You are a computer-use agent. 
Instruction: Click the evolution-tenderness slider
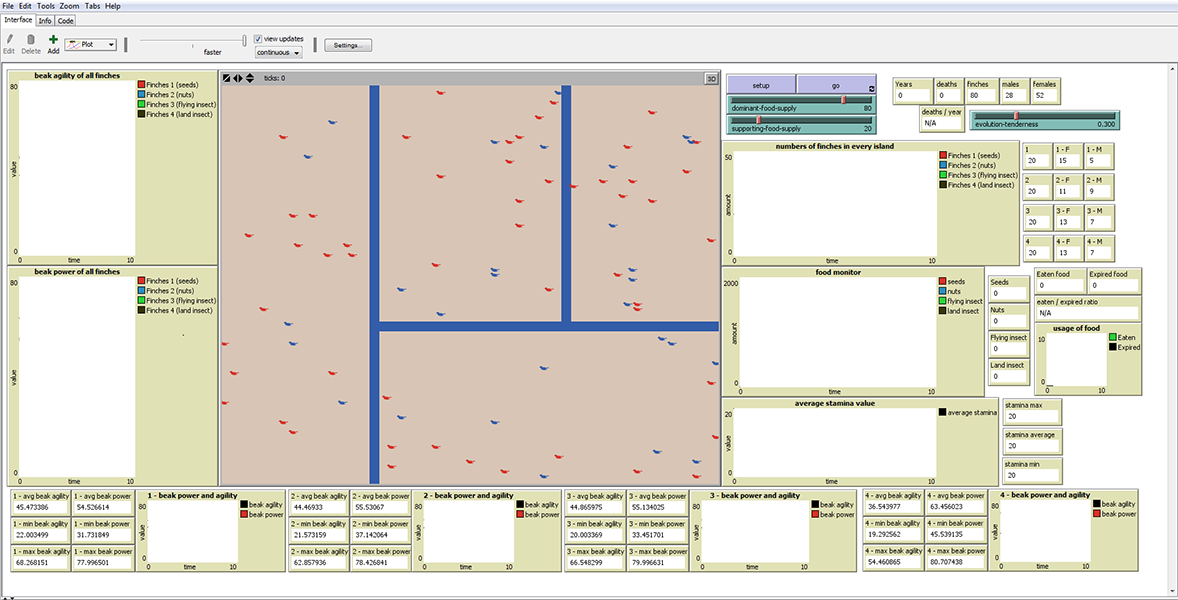pos(1043,120)
